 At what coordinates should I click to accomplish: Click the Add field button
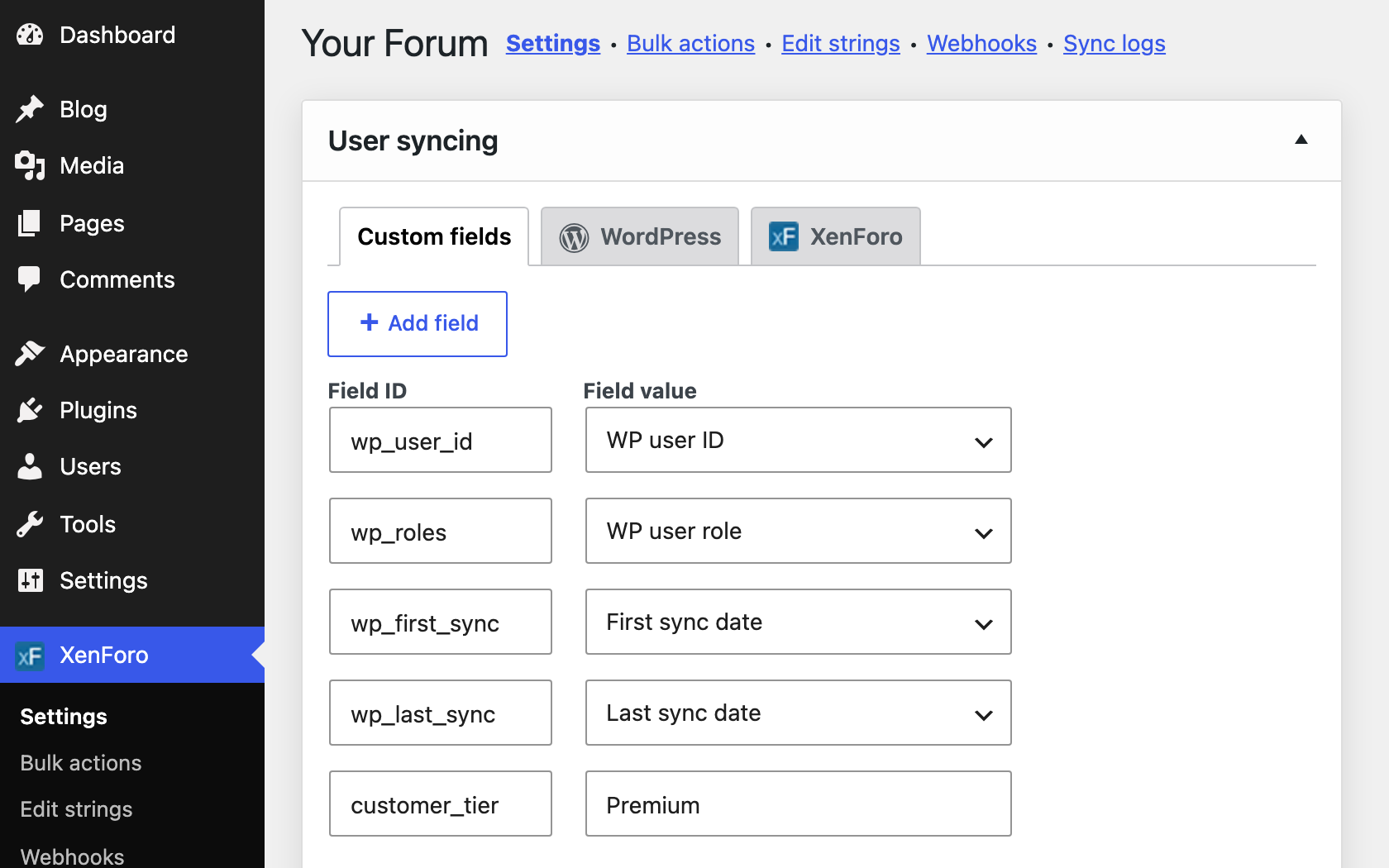(x=418, y=324)
